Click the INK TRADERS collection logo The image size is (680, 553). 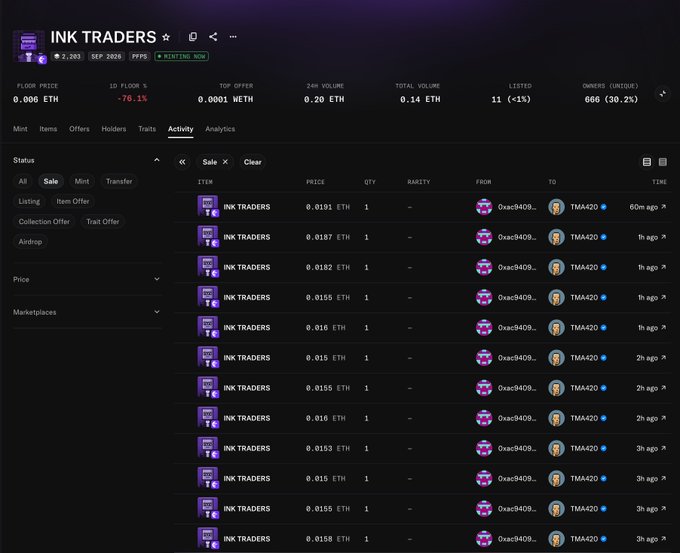29,47
